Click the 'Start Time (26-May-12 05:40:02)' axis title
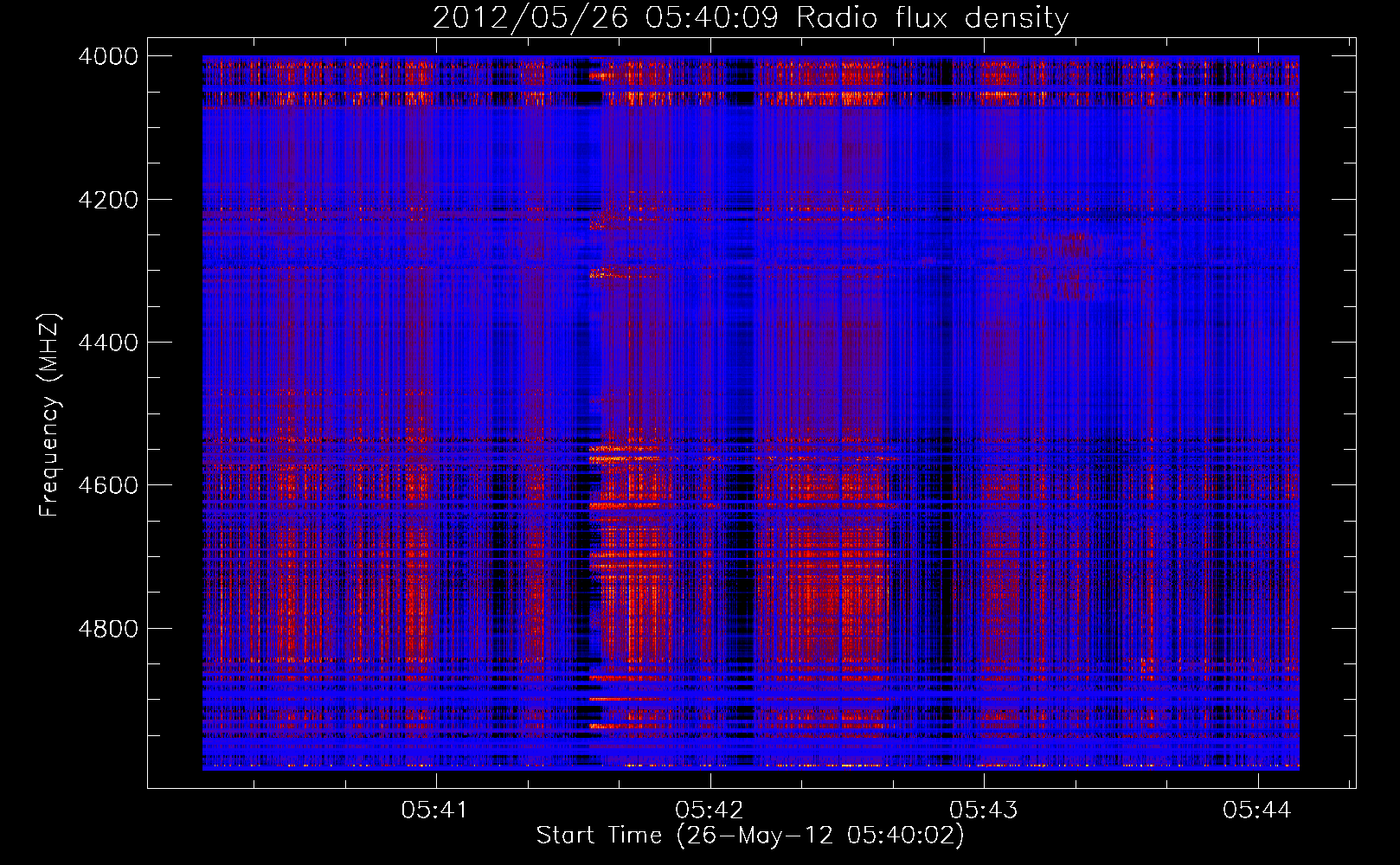Screen dimensions: 1400x865 (x=750, y=836)
